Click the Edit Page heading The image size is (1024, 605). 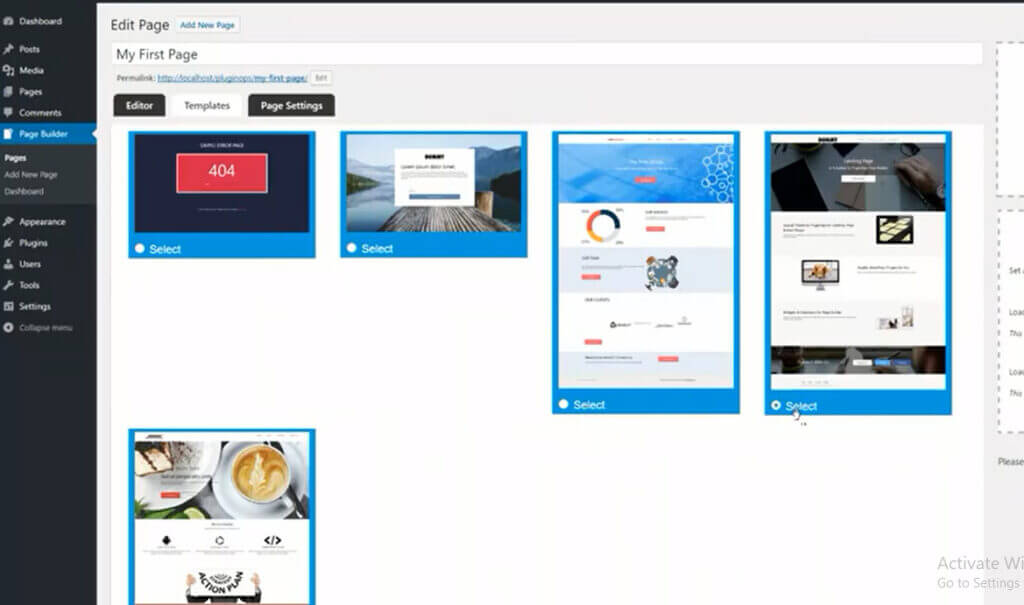[x=140, y=25]
